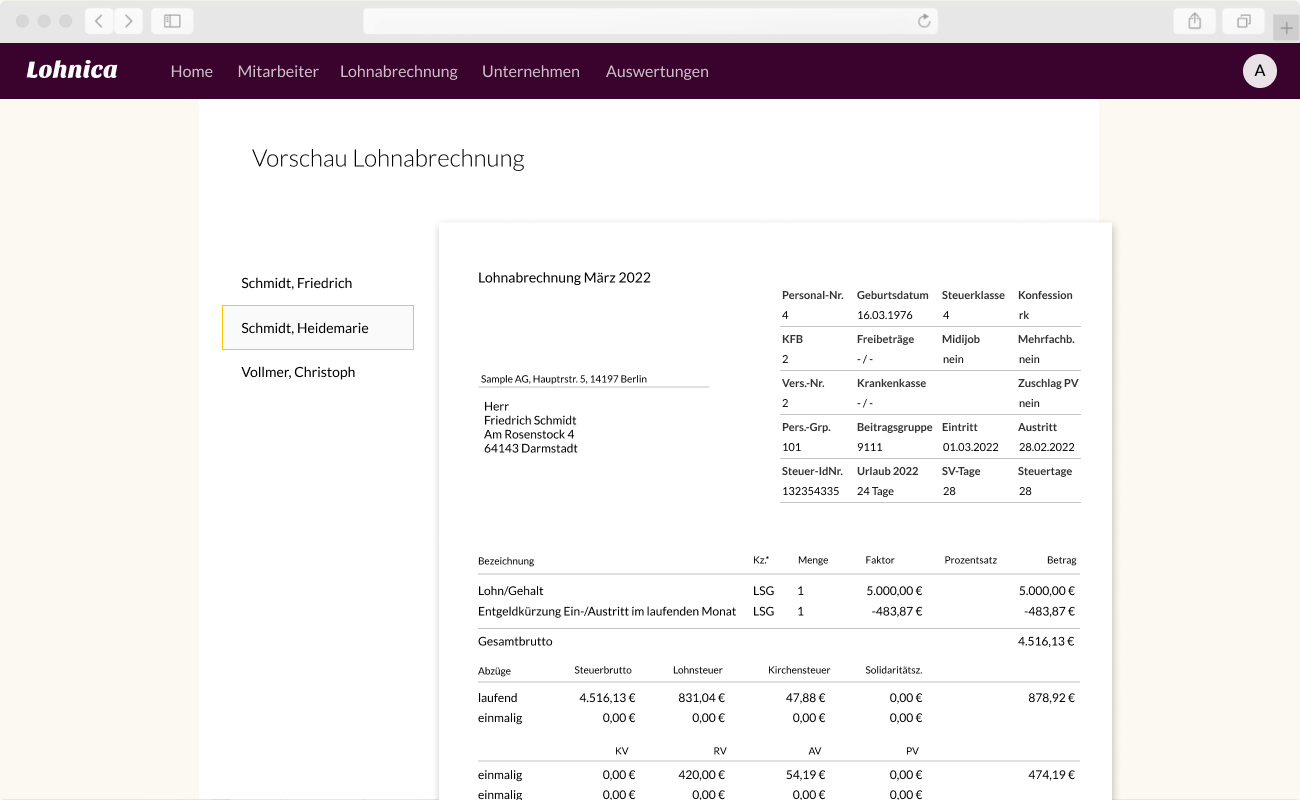Click the Konfession value 'rk'
Image resolution: width=1300 pixels, height=800 pixels.
tap(1023, 315)
